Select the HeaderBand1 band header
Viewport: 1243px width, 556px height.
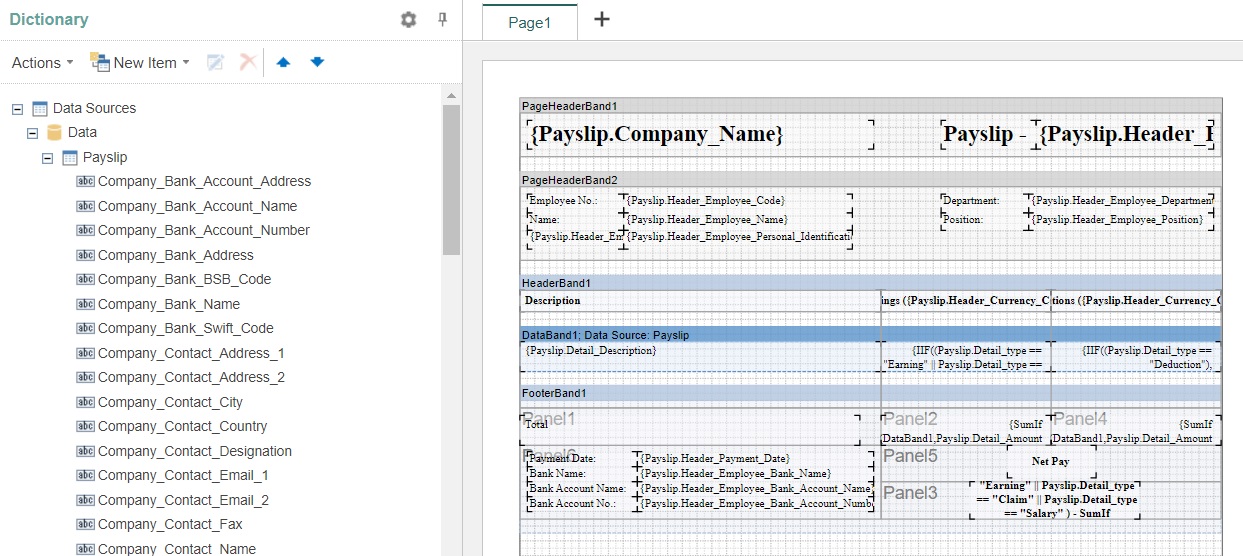tap(870, 283)
